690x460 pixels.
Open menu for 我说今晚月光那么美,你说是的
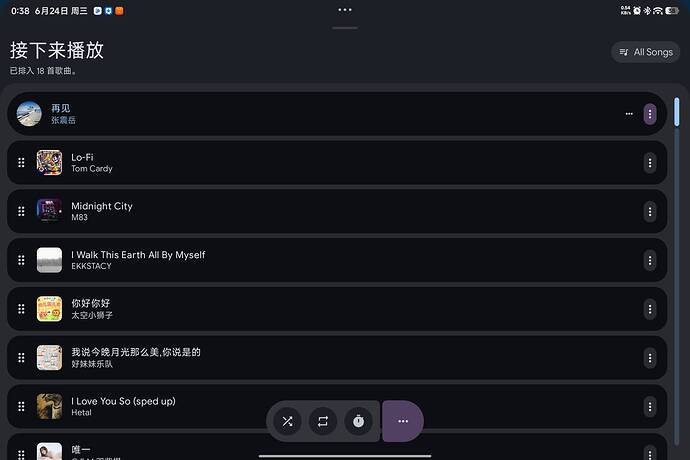650,358
